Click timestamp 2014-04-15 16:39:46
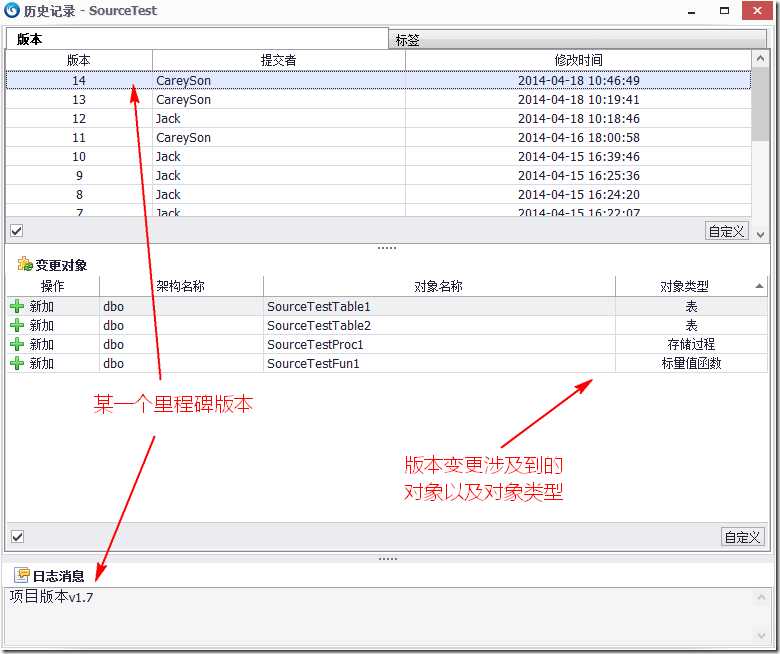This screenshot has height=654, width=780. pos(579,156)
